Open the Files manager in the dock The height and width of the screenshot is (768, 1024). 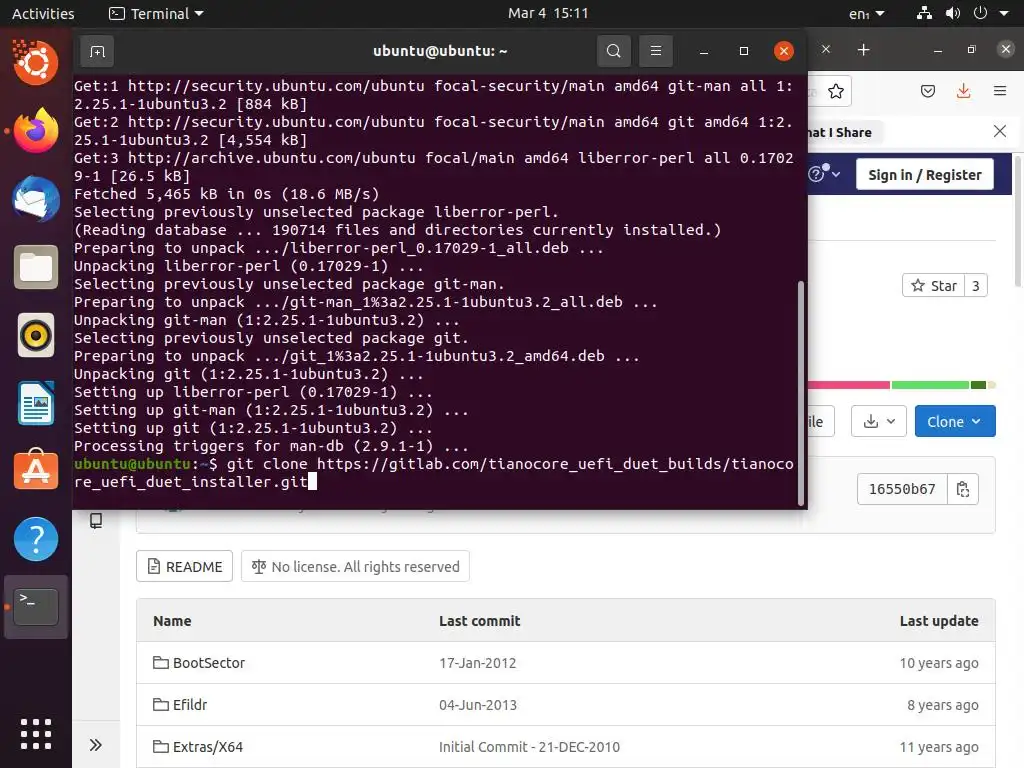[x=36, y=267]
